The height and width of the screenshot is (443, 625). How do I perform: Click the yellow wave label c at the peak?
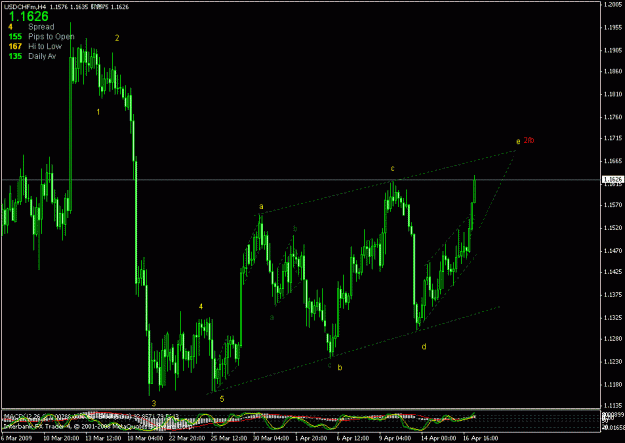[x=393, y=169]
